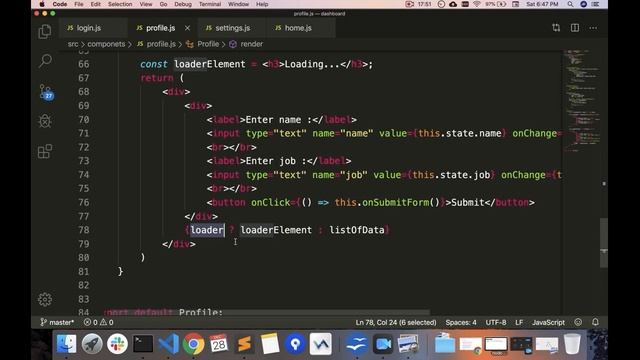
Task: Switch to the home.js tab
Action: click(x=301, y=28)
